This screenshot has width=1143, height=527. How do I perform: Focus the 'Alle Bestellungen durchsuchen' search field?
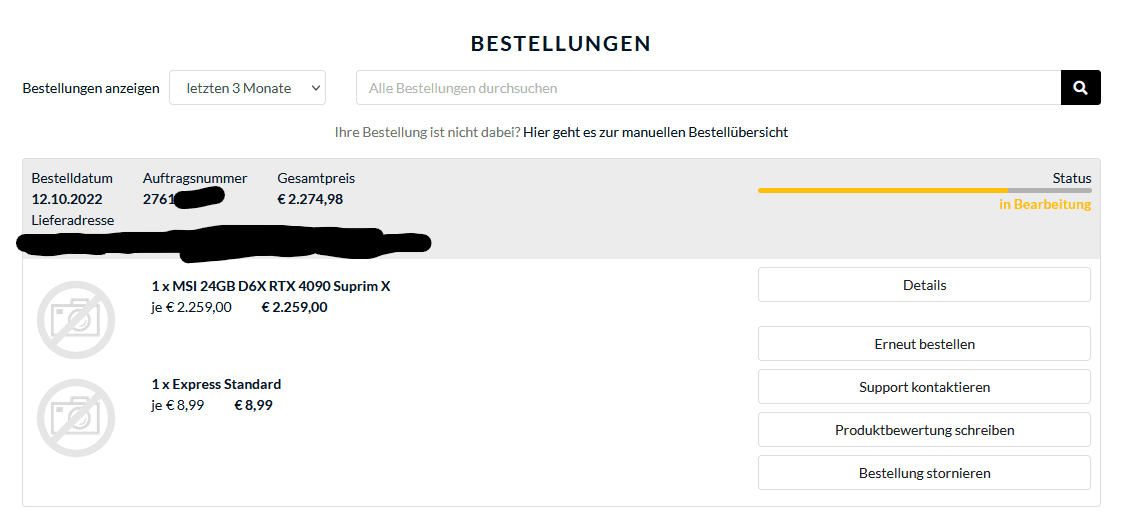(x=708, y=88)
